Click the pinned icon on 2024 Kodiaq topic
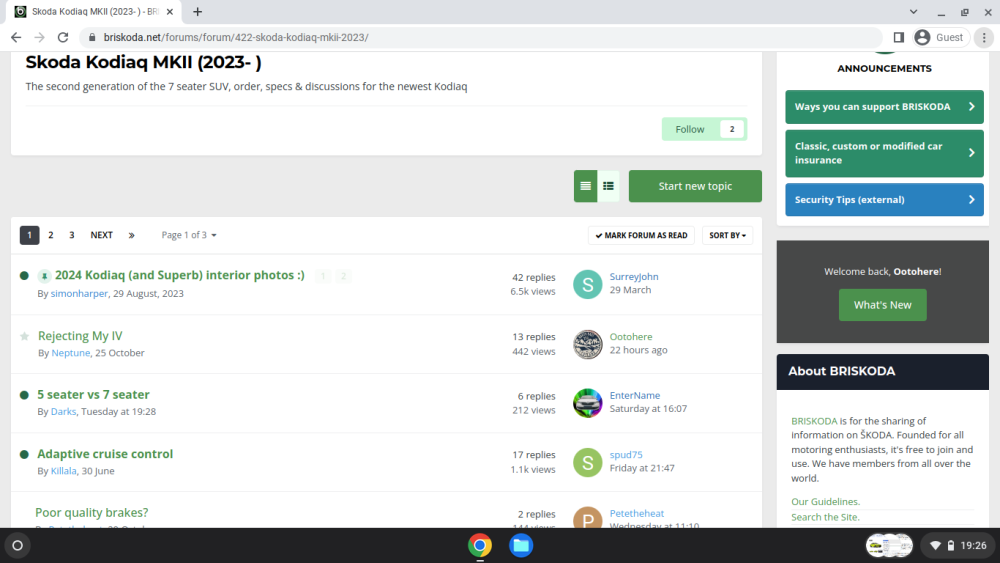The height and width of the screenshot is (563, 1000). click(x=44, y=276)
